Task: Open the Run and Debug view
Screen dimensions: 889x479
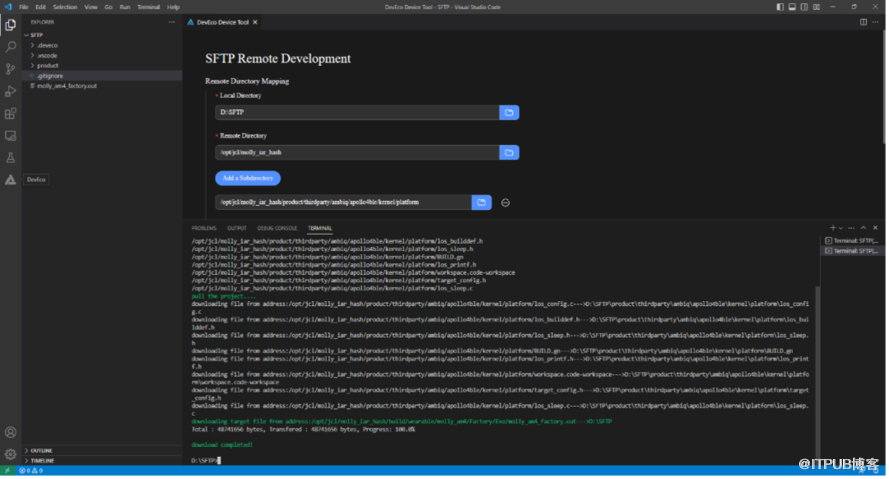Action: coord(10,91)
